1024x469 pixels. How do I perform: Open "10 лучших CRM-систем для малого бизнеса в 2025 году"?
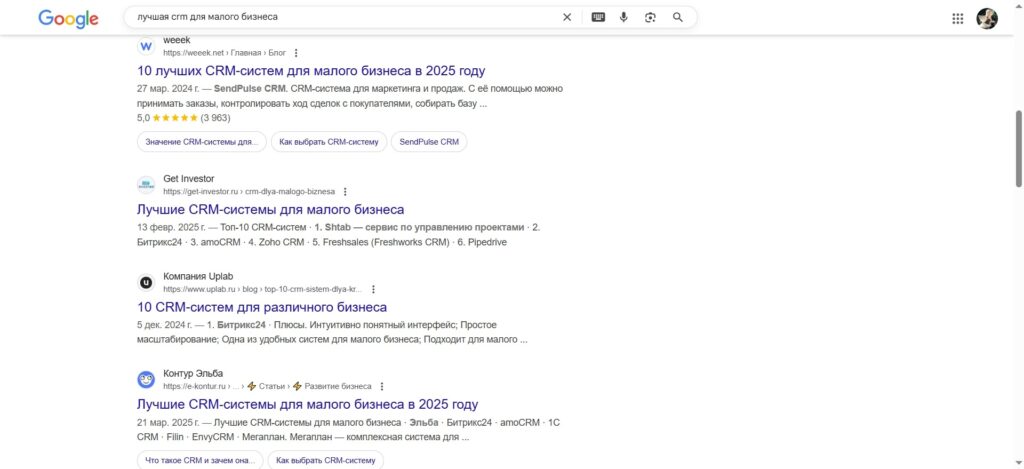[310, 71]
